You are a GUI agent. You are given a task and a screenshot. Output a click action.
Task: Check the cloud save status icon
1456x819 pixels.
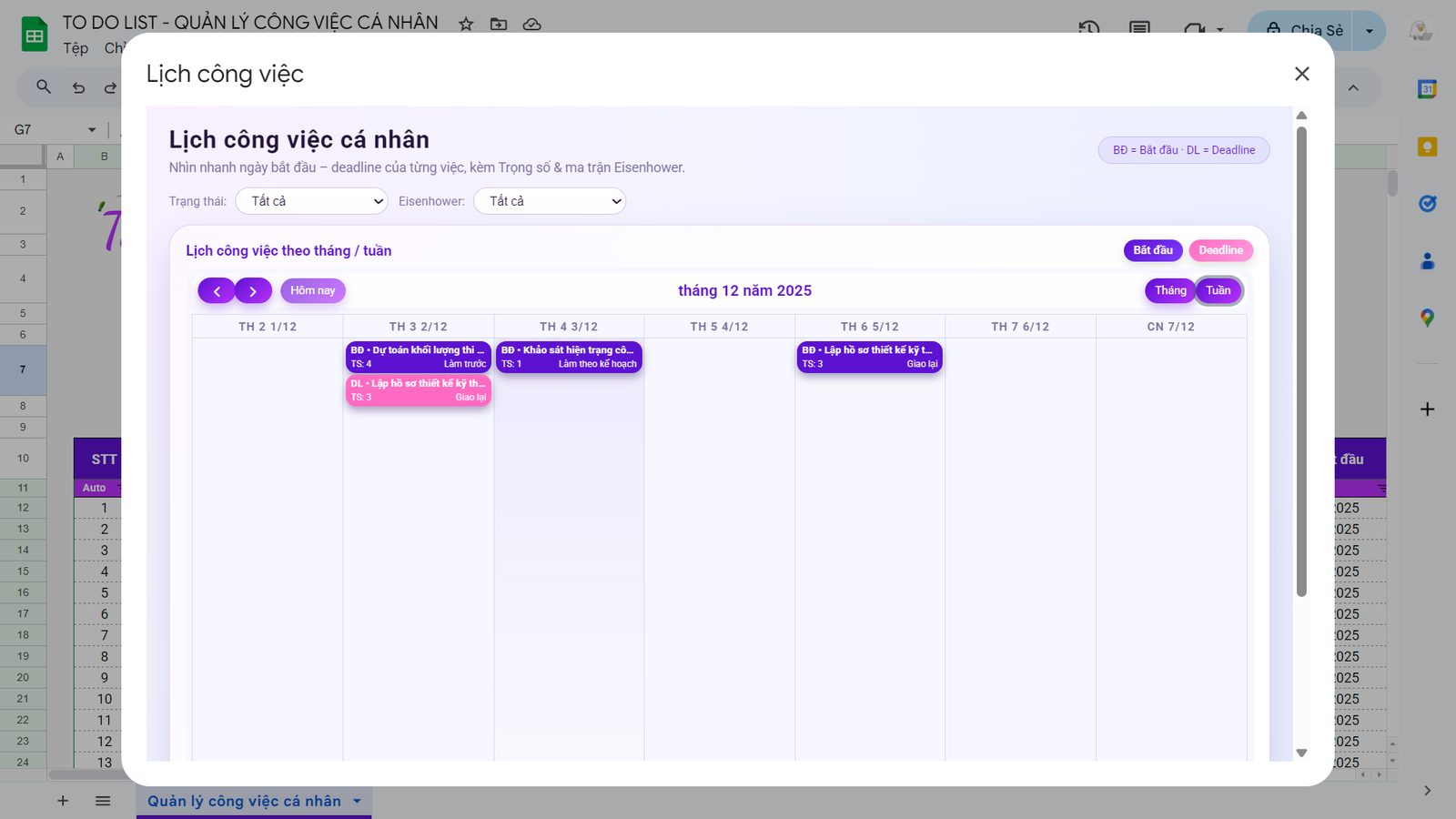tap(532, 24)
